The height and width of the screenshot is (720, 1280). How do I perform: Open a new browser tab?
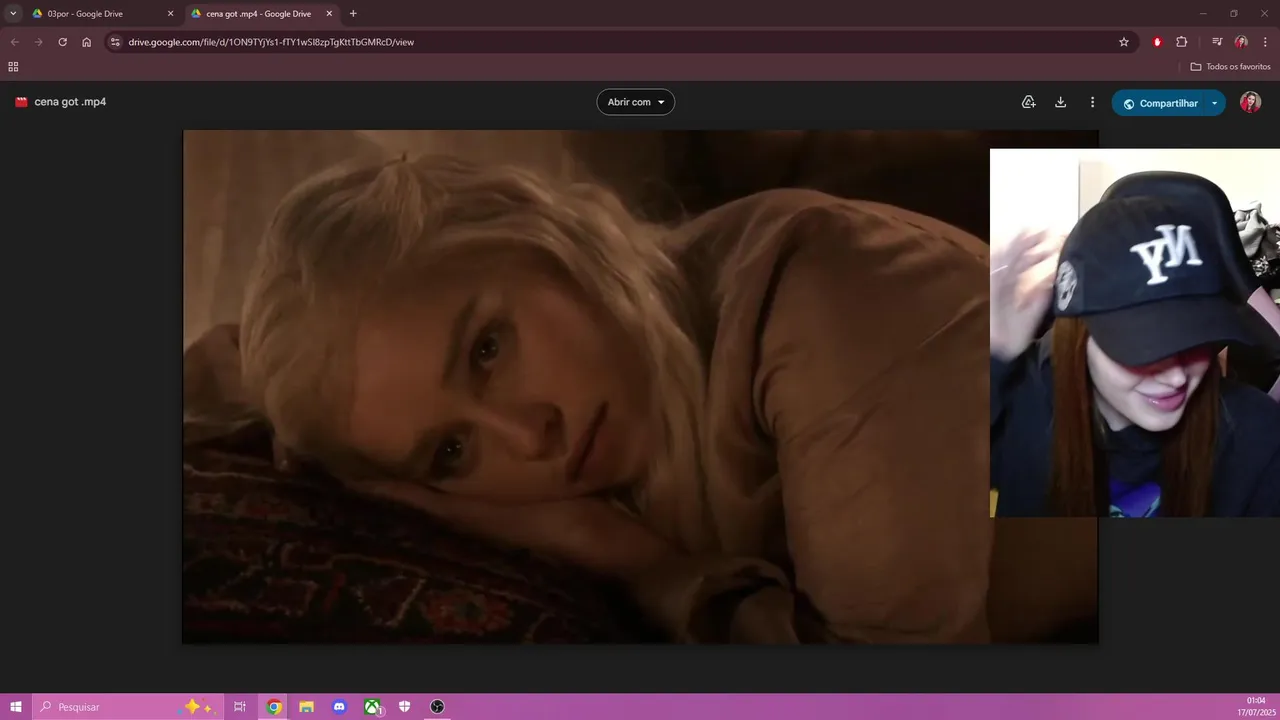point(353,14)
